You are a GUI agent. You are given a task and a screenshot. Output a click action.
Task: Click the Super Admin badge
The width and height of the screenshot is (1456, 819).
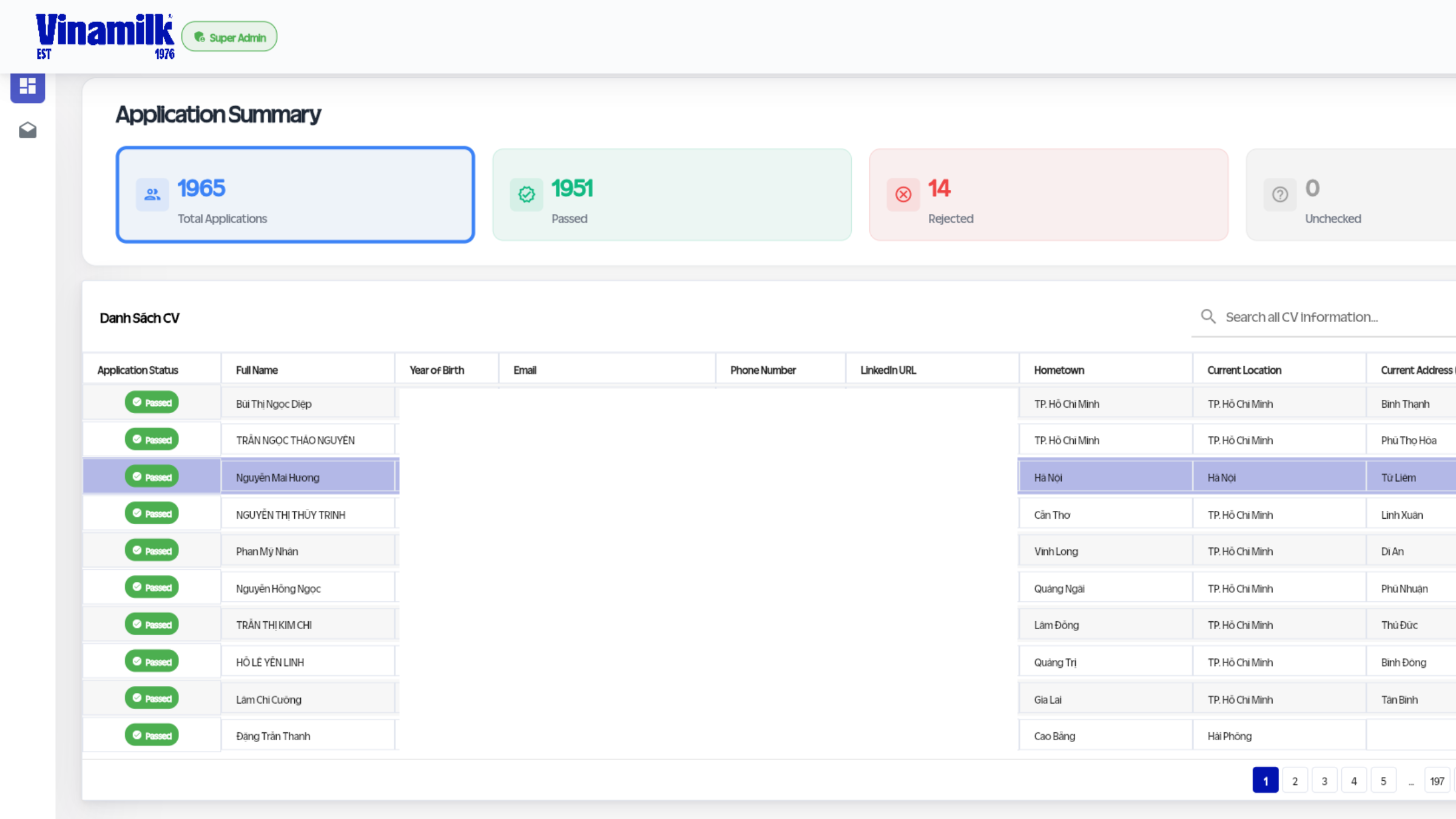coord(229,37)
